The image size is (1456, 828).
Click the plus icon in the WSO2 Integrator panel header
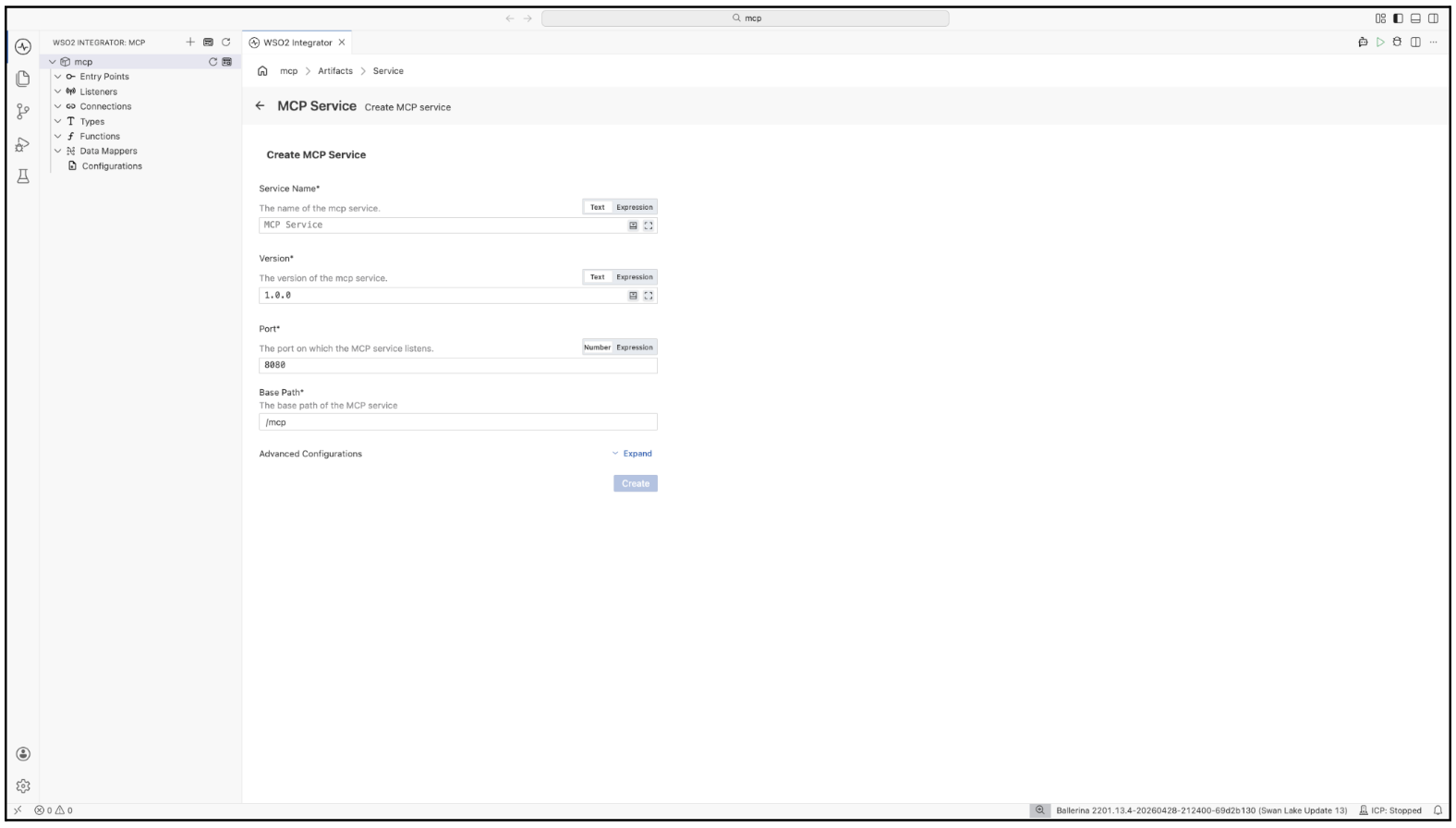pos(190,43)
